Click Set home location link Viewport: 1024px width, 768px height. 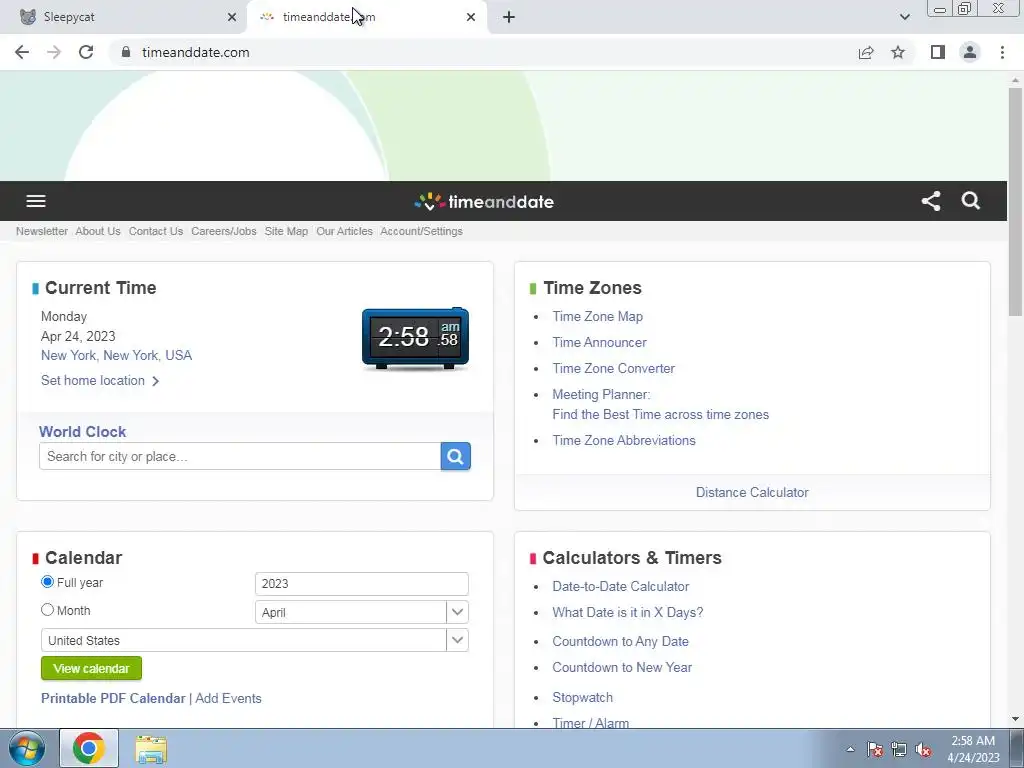pos(100,381)
